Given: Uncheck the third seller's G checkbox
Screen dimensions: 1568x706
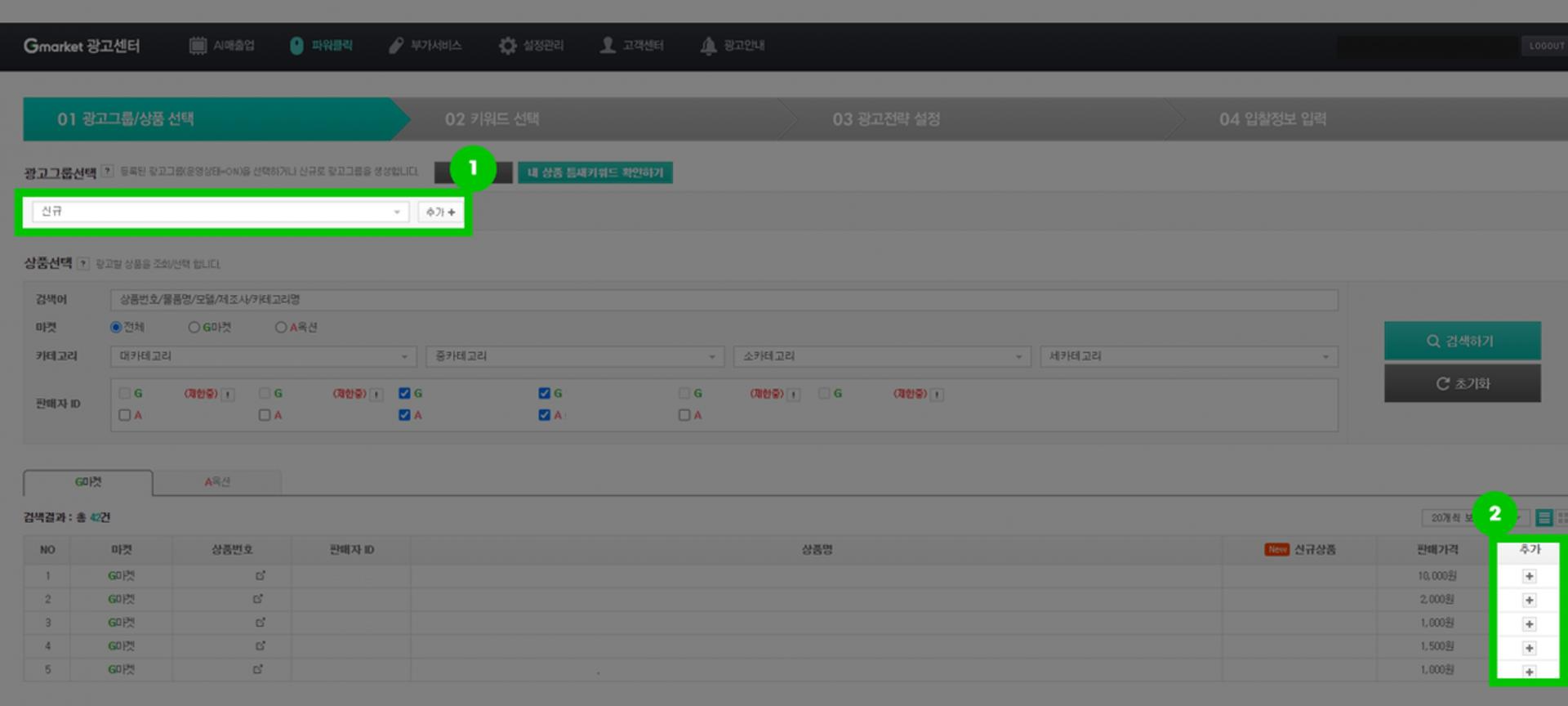Looking at the screenshot, I should (404, 393).
